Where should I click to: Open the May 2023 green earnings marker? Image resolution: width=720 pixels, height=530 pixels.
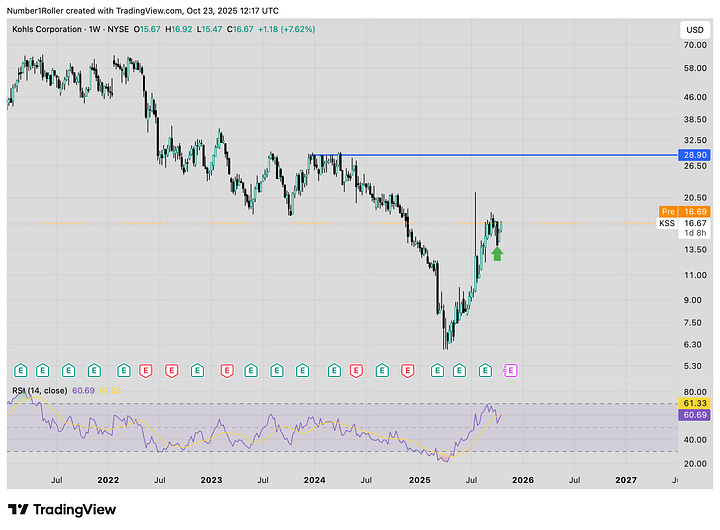251,370
